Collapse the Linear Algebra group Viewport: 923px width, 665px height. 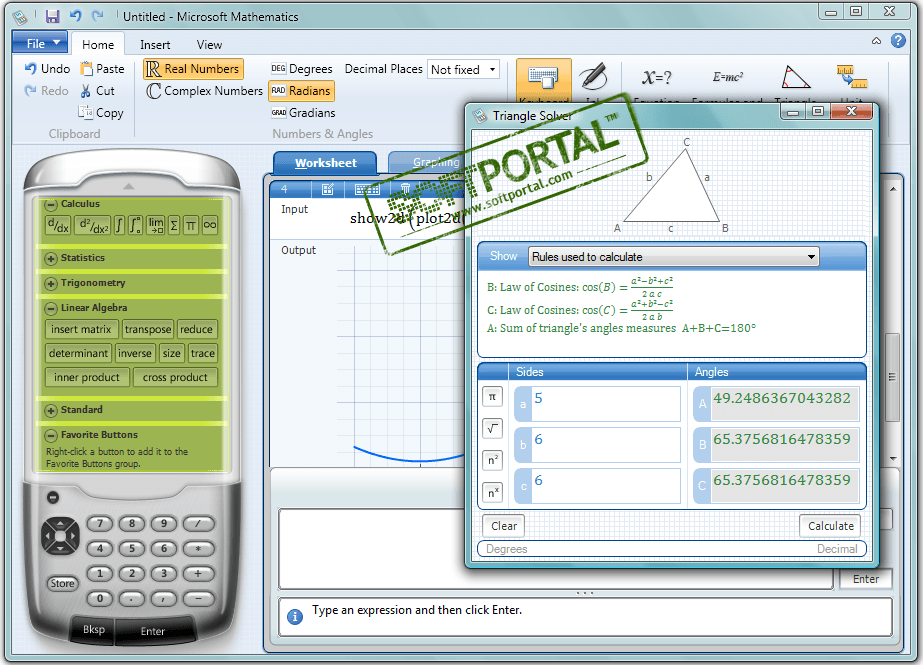(x=51, y=308)
